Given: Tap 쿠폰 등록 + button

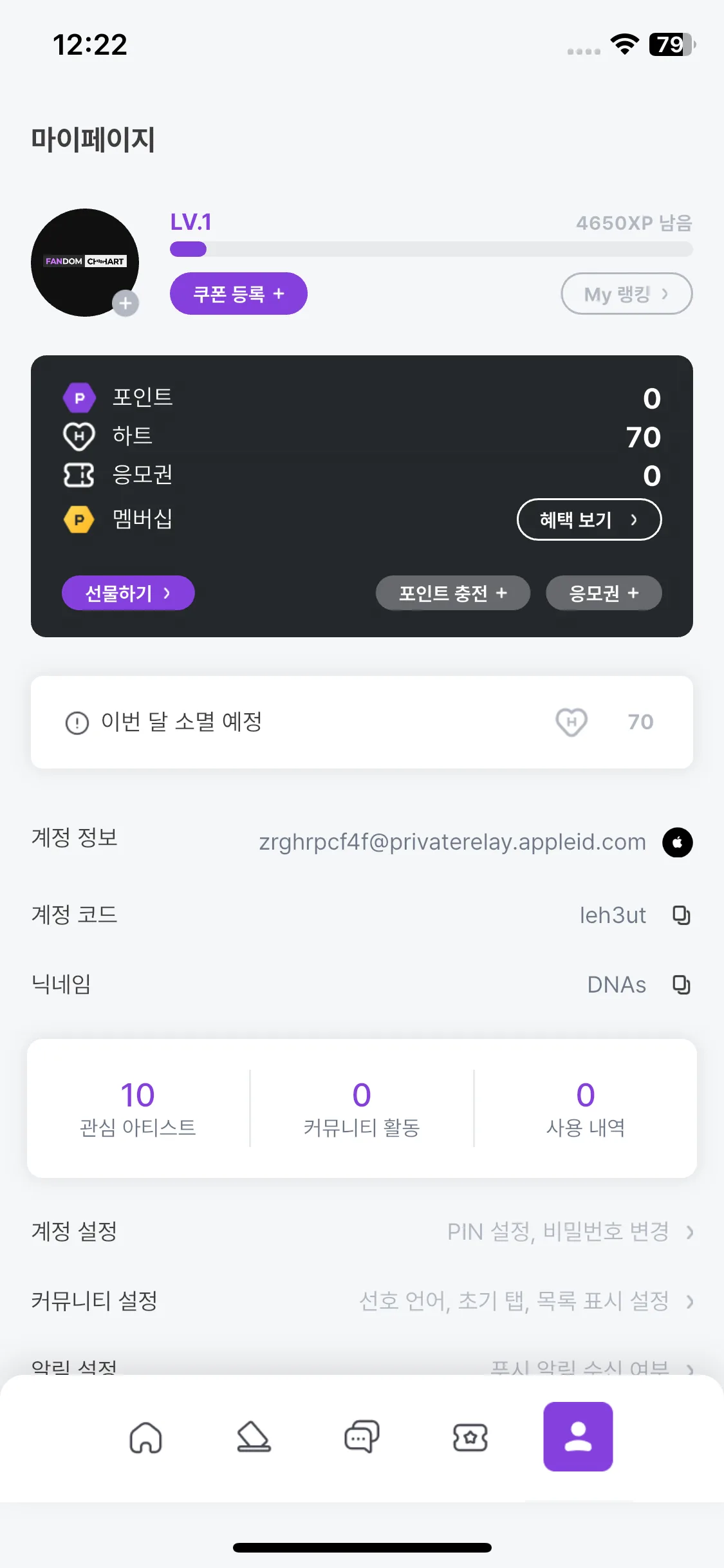Looking at the screenshot, I should pyautogui.click(x=239, y=294).
